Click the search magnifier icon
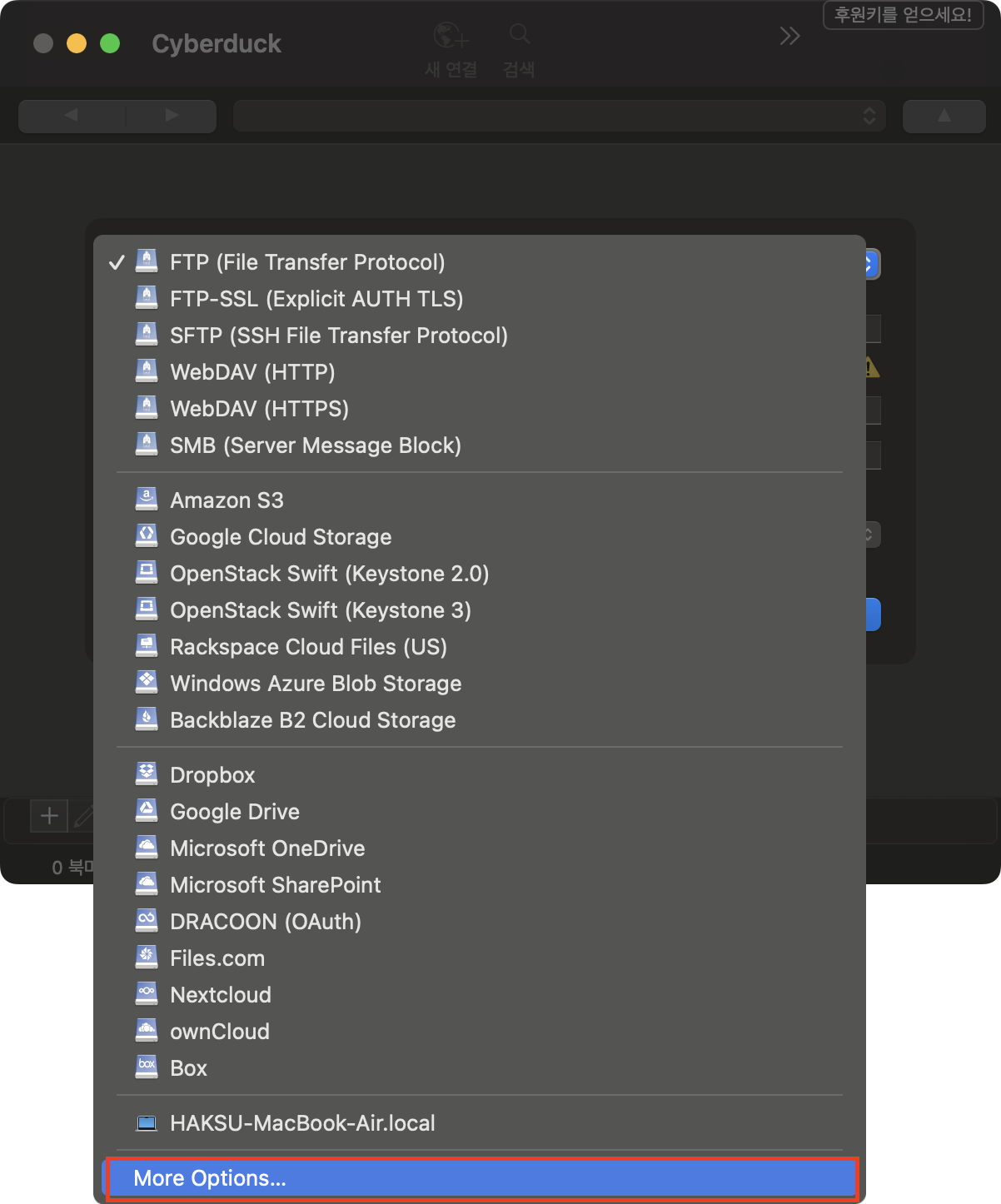The image size is (1001, 1204). (x=520, y=34)
